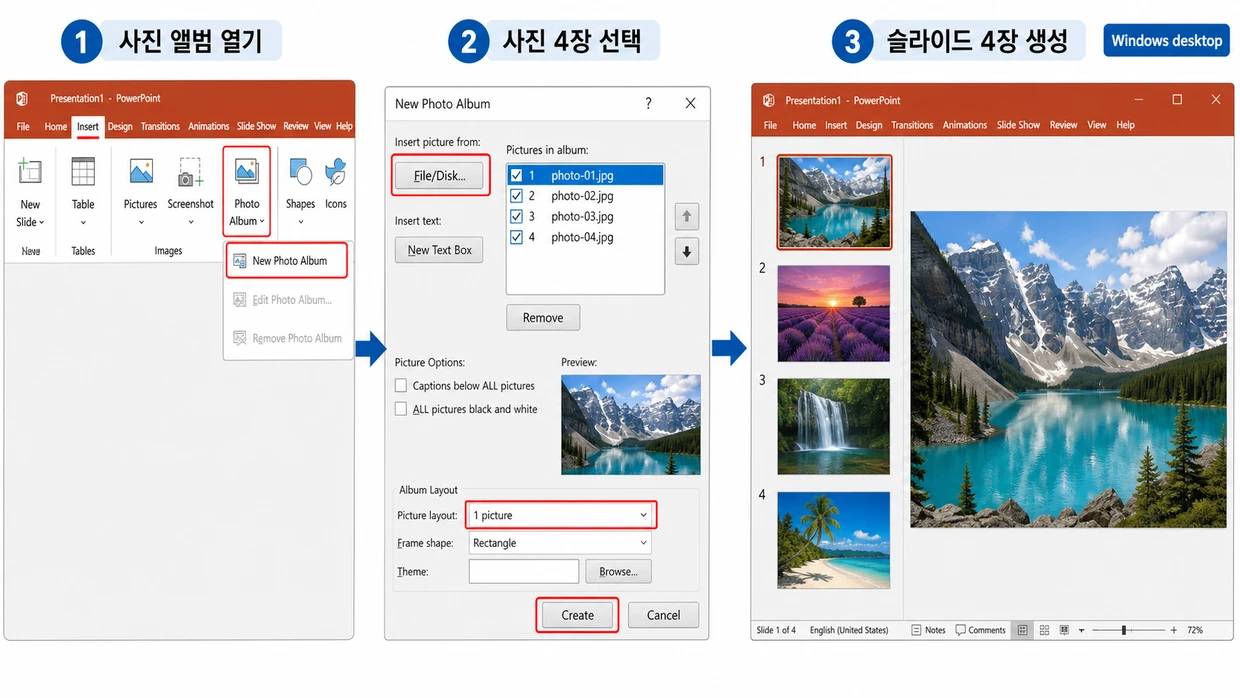Click the zoom slider handle in the status bar

1124,630
